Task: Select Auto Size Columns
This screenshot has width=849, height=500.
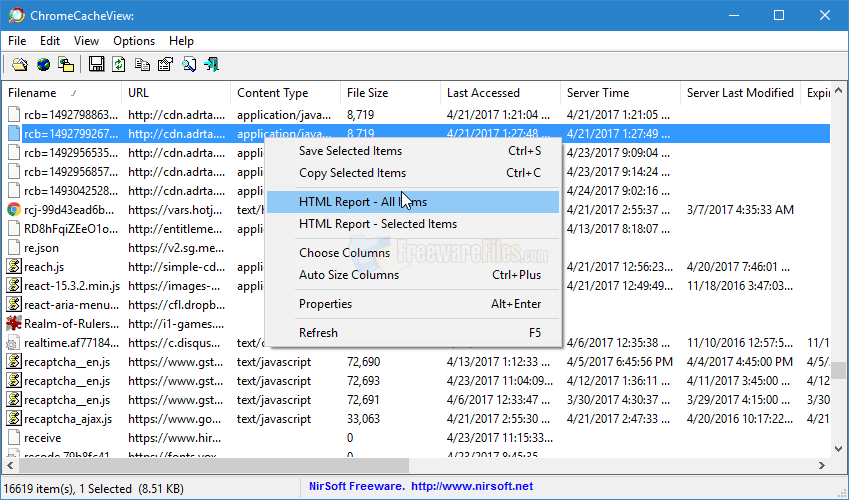Action: [x=414, y=275]
